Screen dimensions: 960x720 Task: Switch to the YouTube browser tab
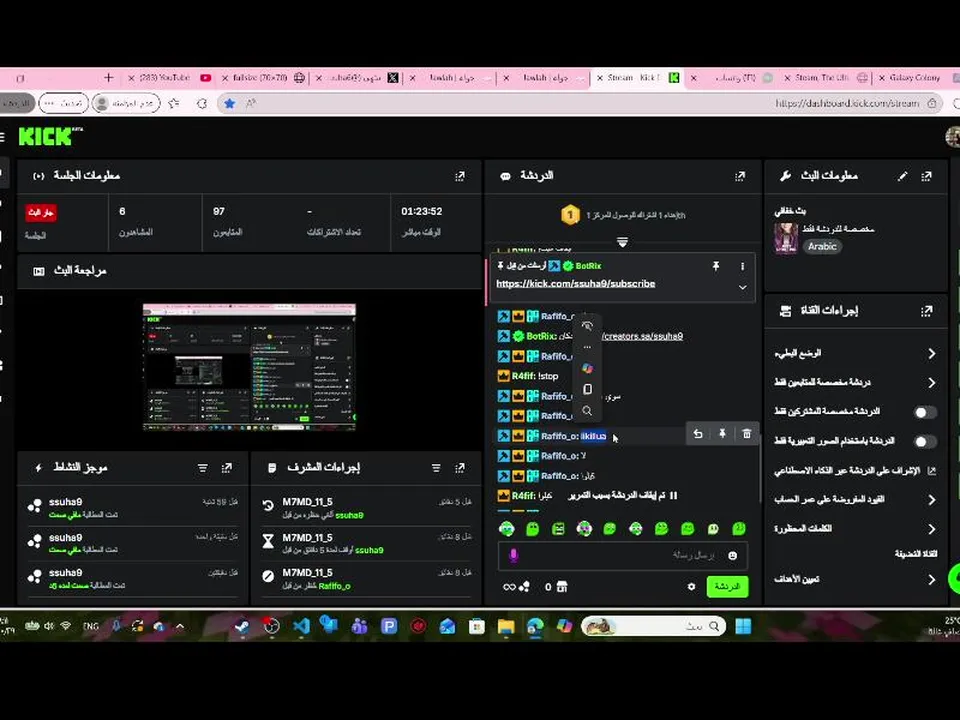coord(170,78)
